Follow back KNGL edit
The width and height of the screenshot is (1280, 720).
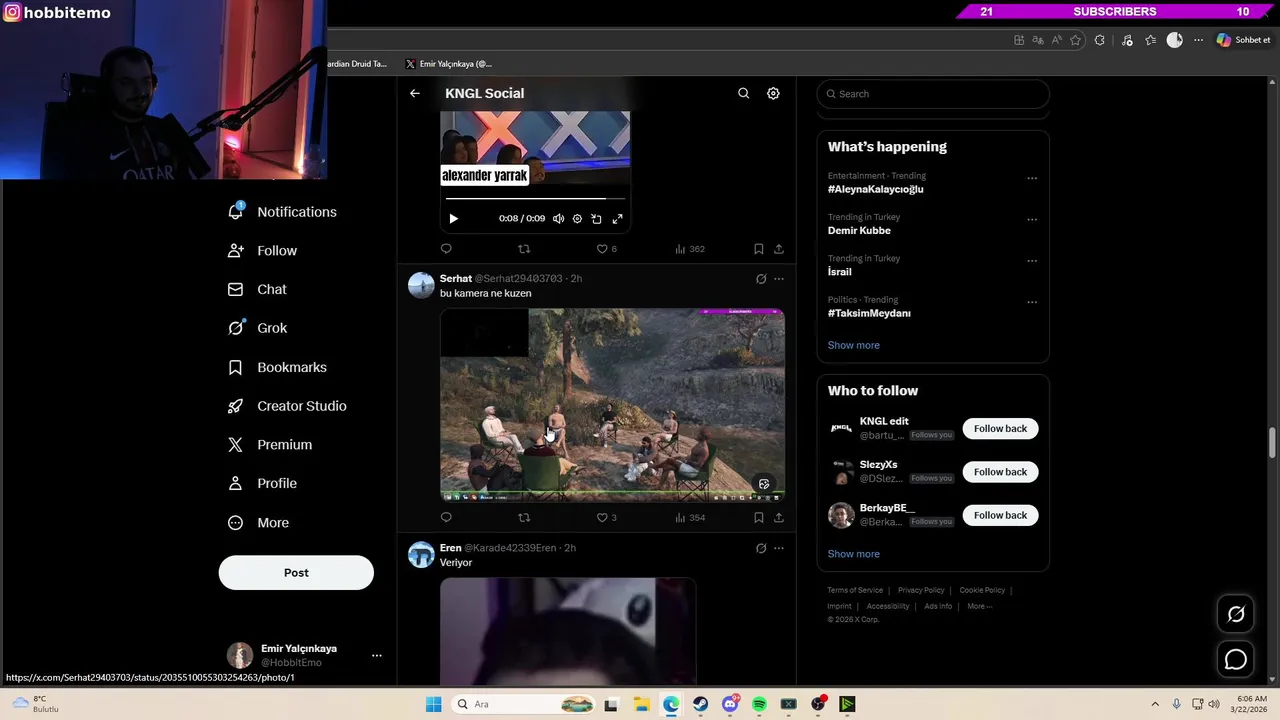click(1000, 428)
